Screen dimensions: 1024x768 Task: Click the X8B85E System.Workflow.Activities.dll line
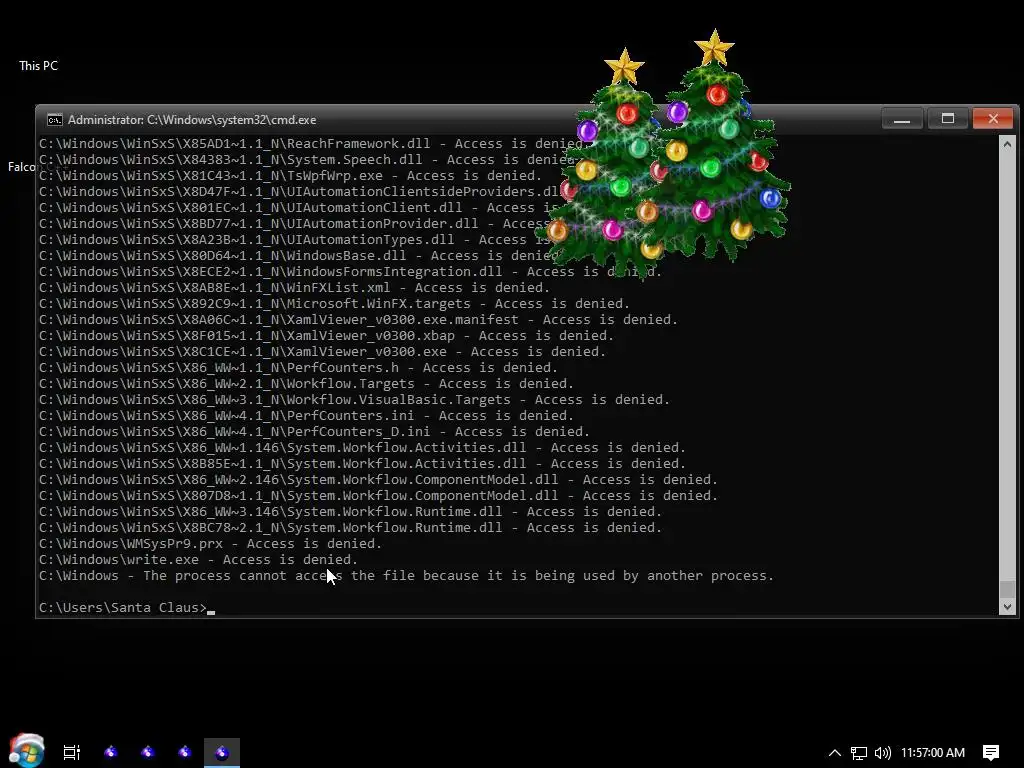(x=362, y=464)
